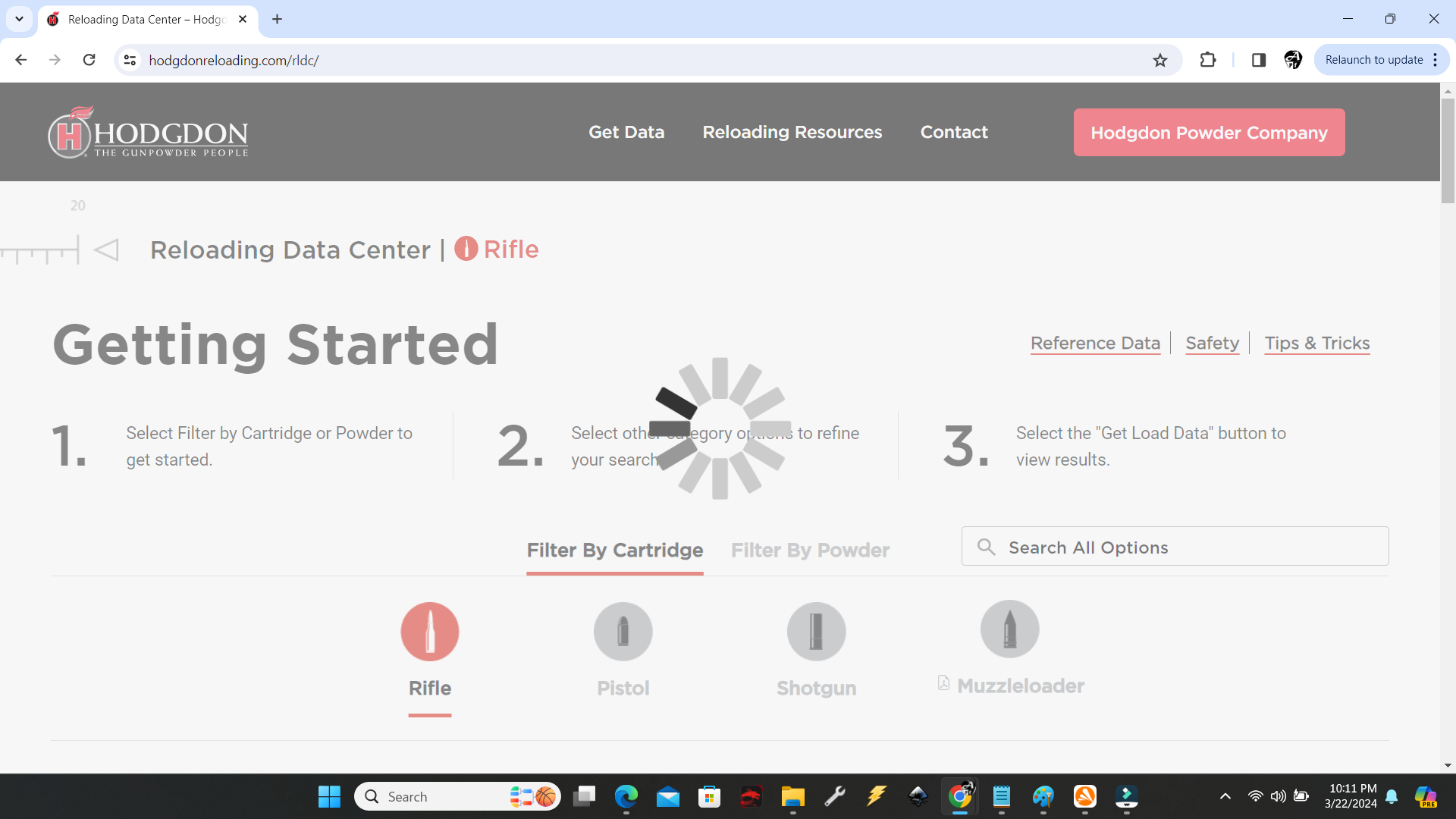Open File Explorer from the taskbar
This screenshot has width=1456, height=819.
pyautogui.click(x=793, y=796)
